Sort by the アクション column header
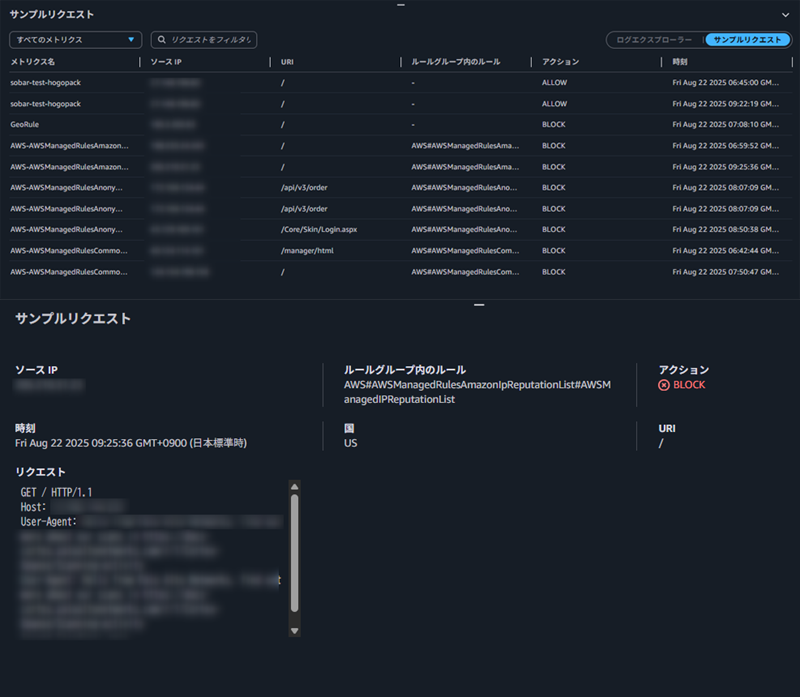This screenshot has width=800, height=697. click(560, 62)
